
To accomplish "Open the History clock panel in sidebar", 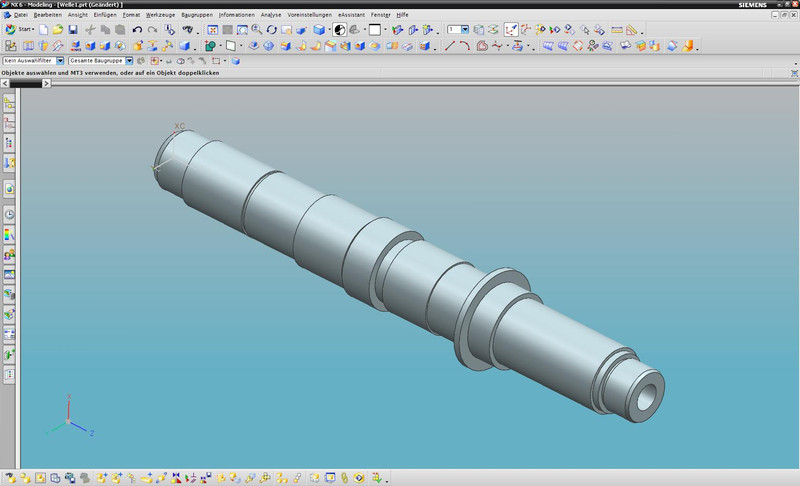I will (x=9, y=214).
